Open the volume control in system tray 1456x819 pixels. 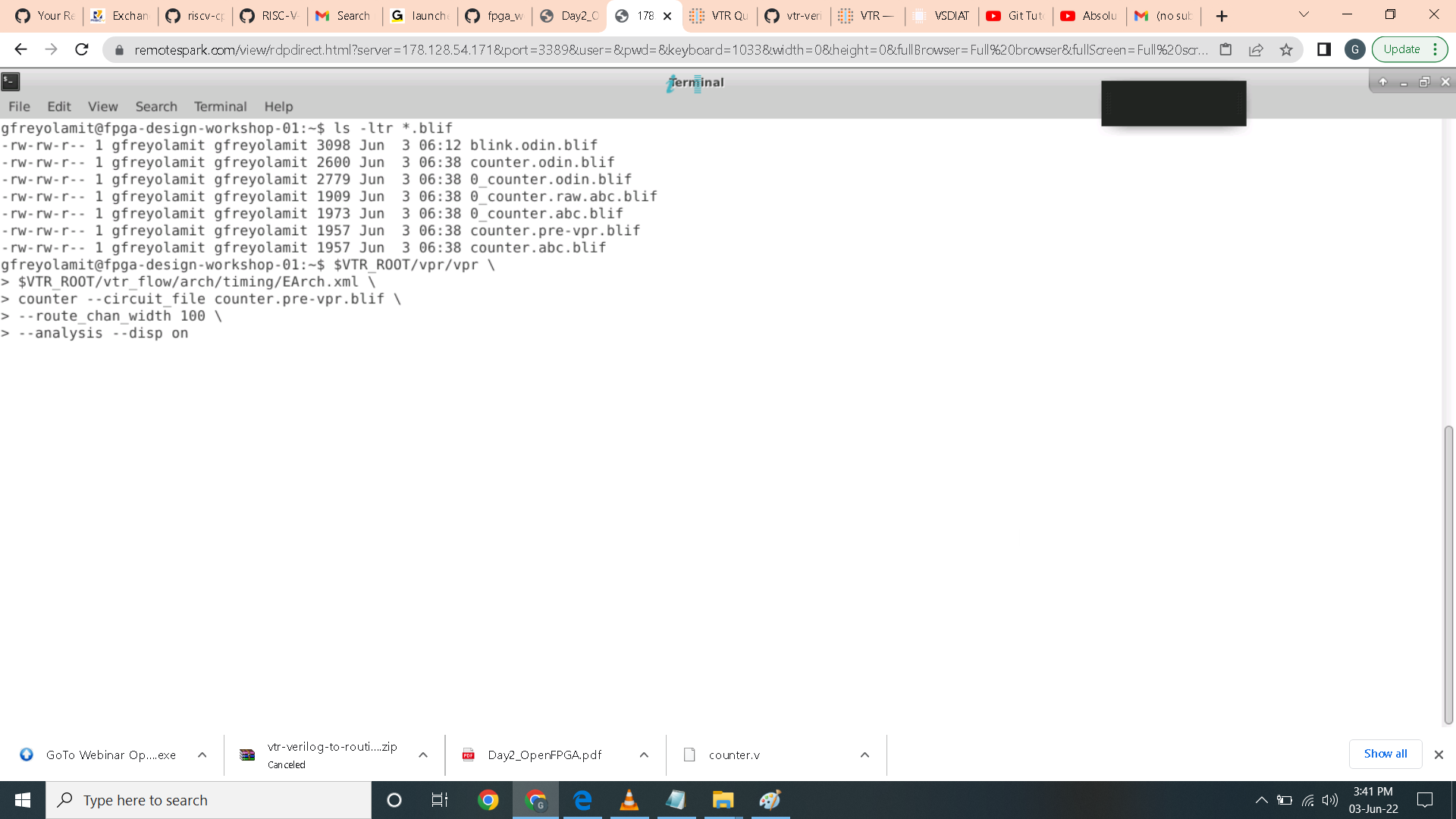pyautogui.click(x=1329, y=800)
